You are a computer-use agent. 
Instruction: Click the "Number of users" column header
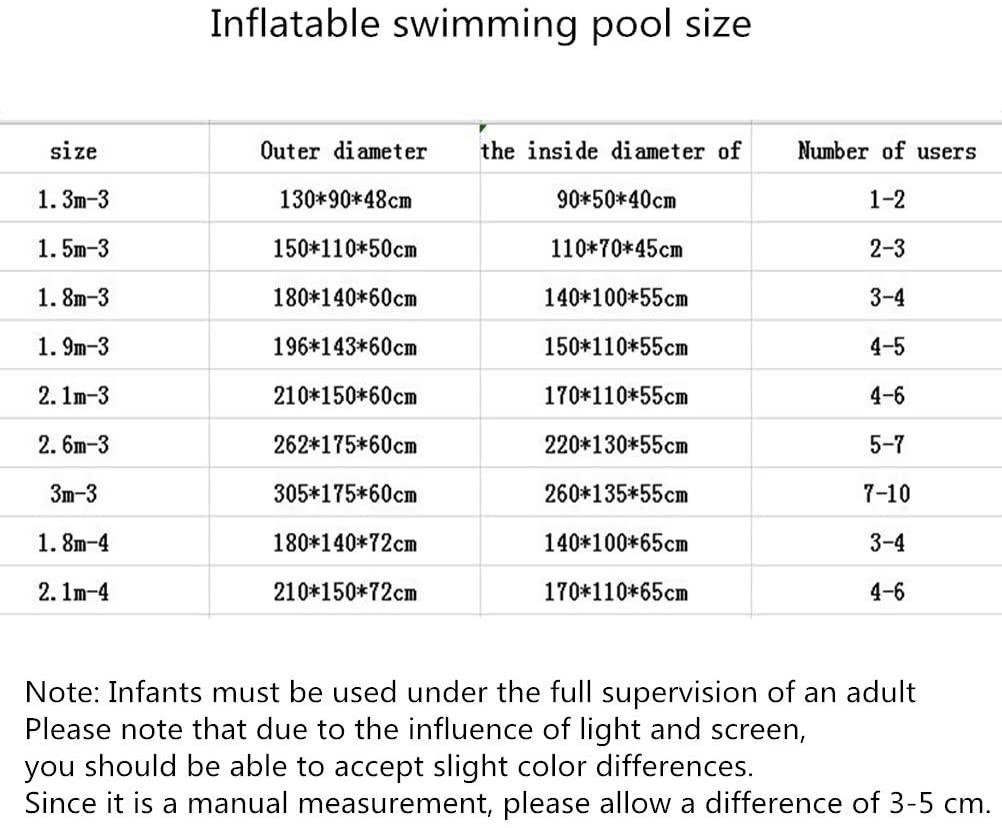coord(886,152)
